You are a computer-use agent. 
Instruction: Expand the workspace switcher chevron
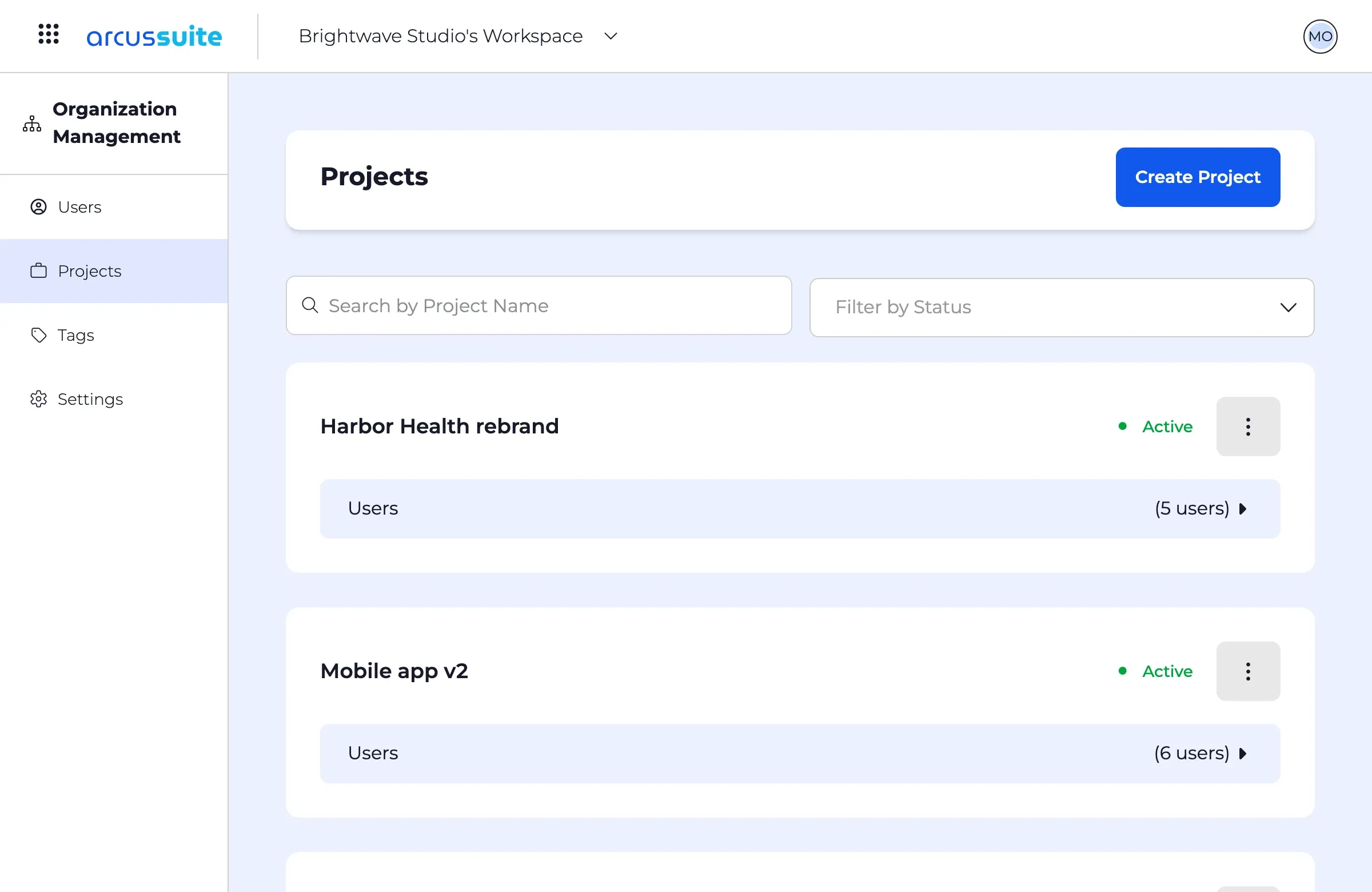pos(611,37)
